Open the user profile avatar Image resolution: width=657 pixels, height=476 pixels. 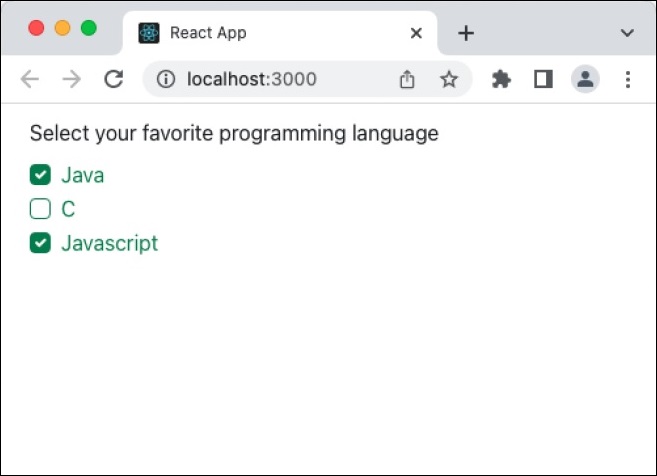[585, 79]
